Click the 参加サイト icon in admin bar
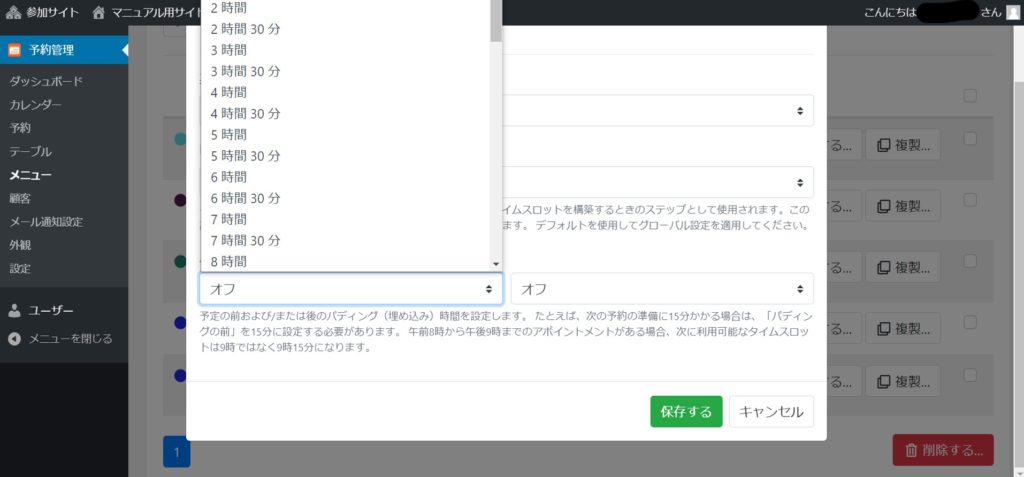1024x477 pixels. pos(13,13)
